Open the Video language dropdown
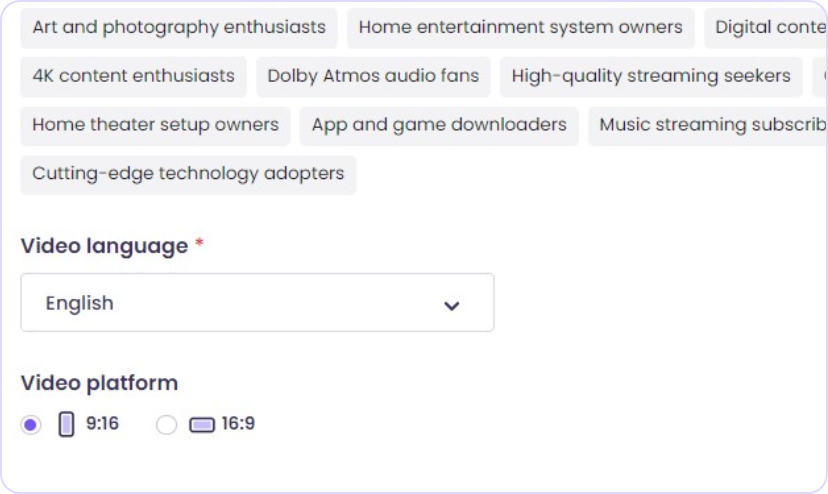The height and width of the screenshot is (494, 828). pyautogui.click(x=257, y=303)
